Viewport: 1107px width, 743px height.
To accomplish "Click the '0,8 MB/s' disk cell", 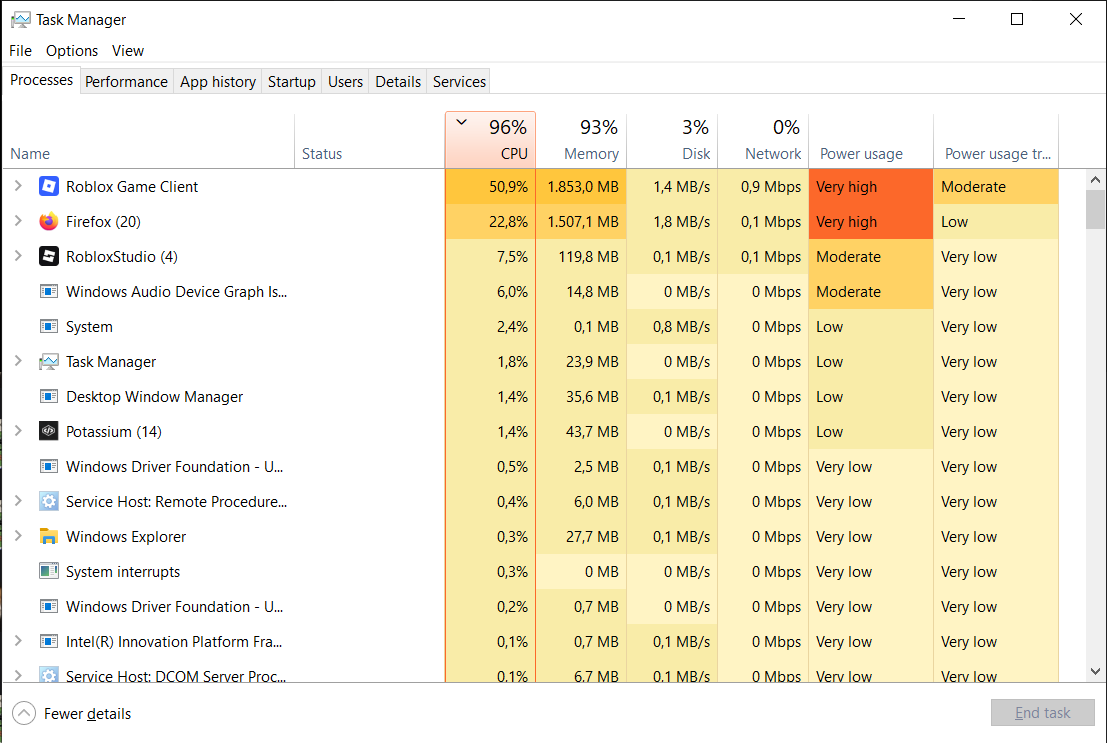I will tap(672, 327).
